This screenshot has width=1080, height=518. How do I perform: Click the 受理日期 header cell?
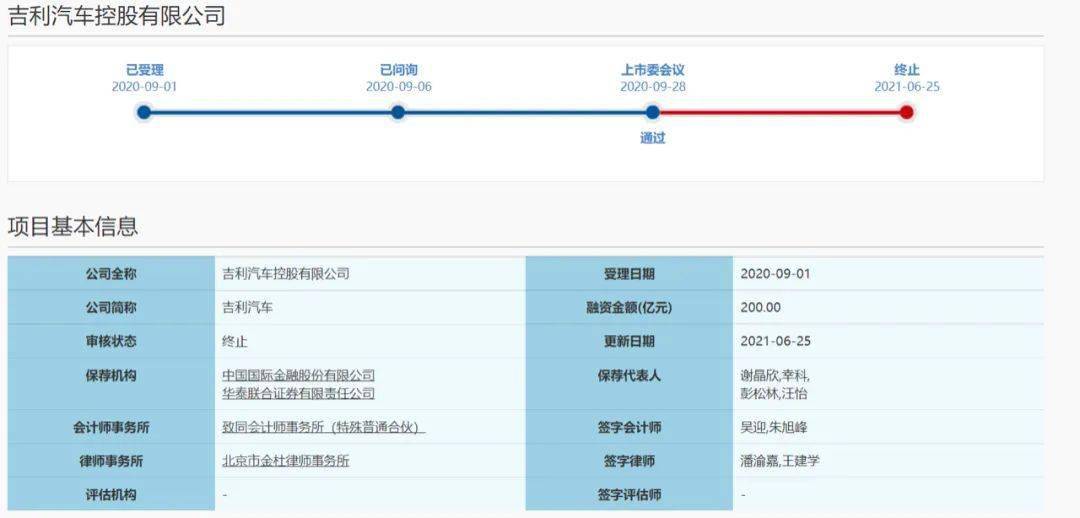pos(629,273)
